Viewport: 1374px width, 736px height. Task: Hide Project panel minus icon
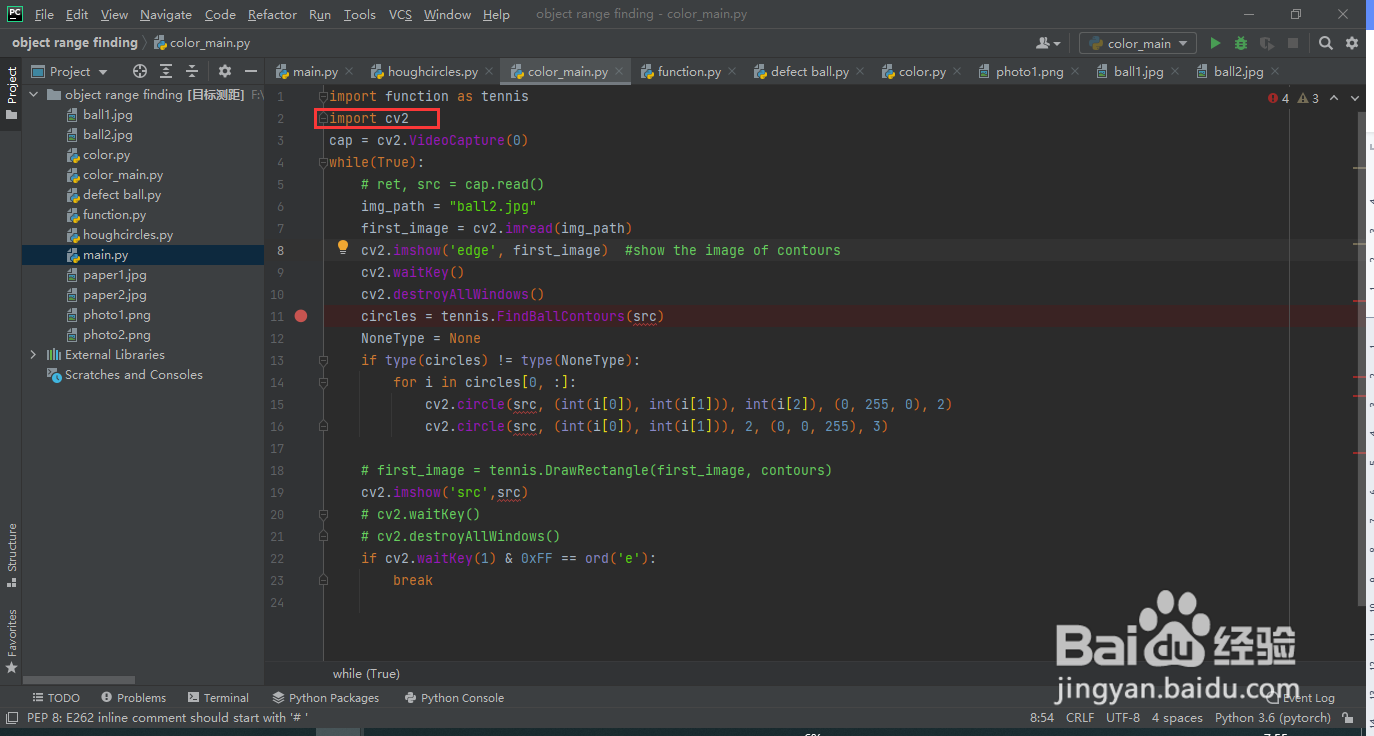251,71
